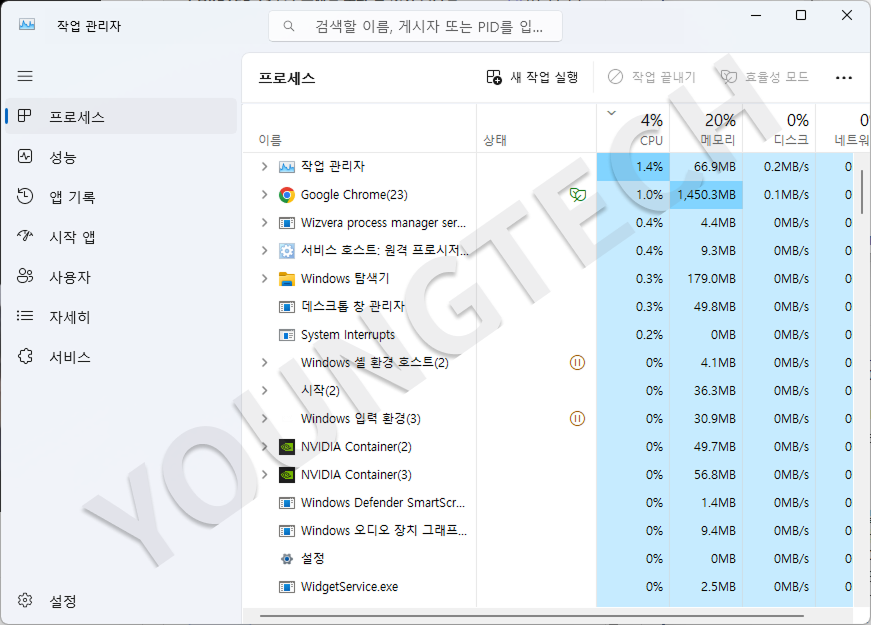Click the search magnifier icon

289,26
